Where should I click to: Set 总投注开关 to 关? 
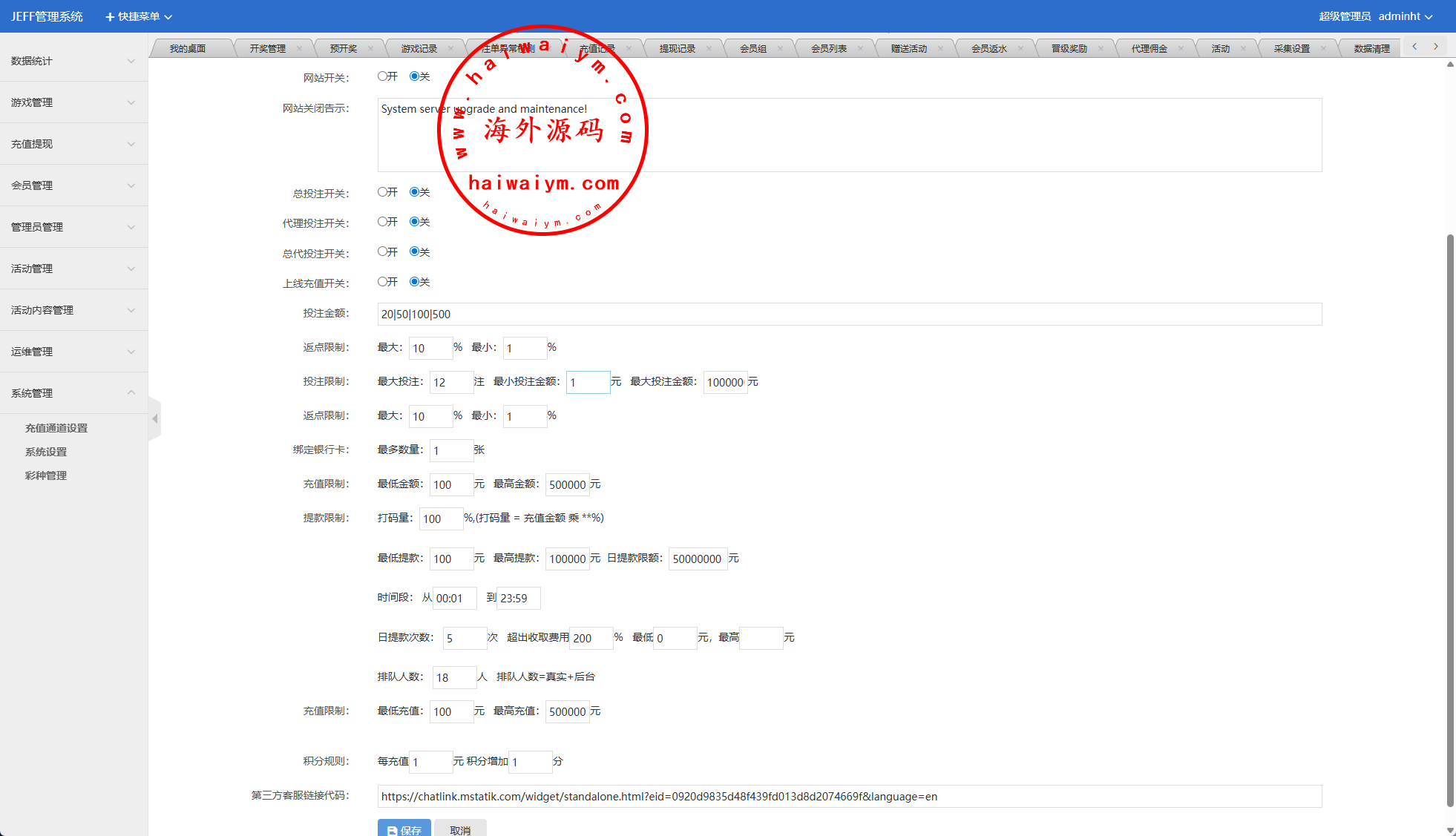[414, 192]
